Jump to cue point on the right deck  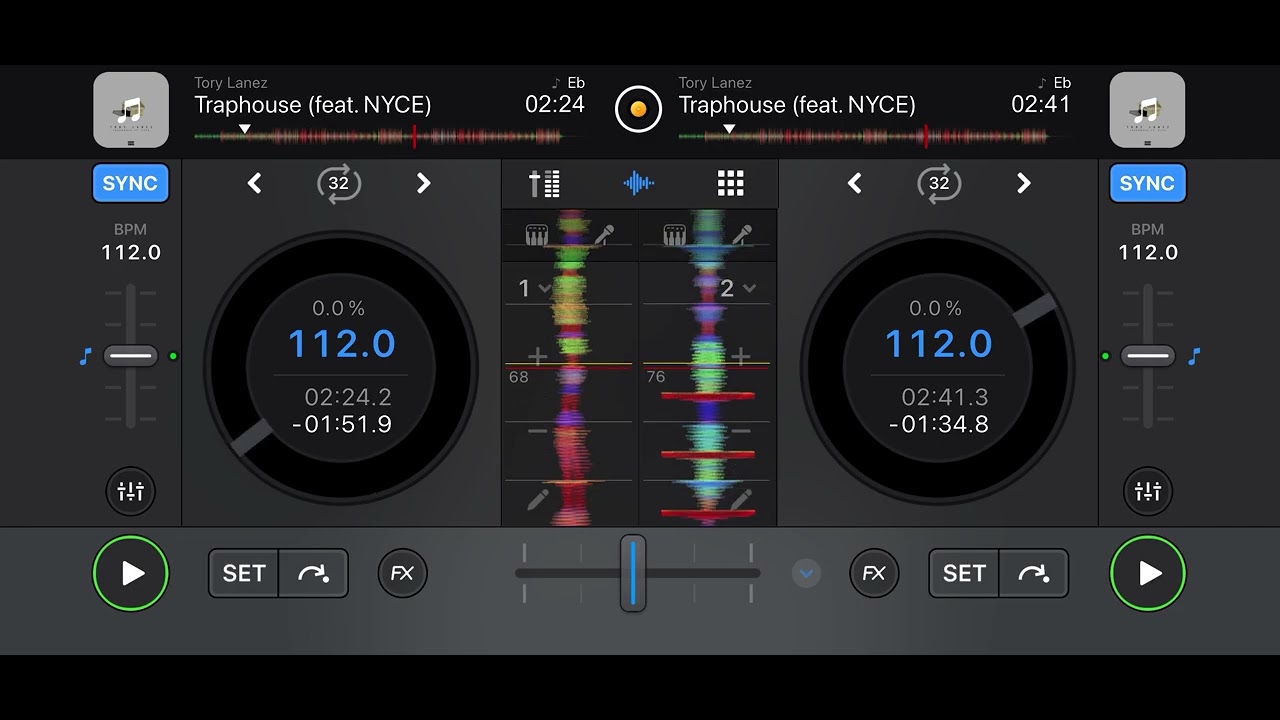tap(1033, 573)
